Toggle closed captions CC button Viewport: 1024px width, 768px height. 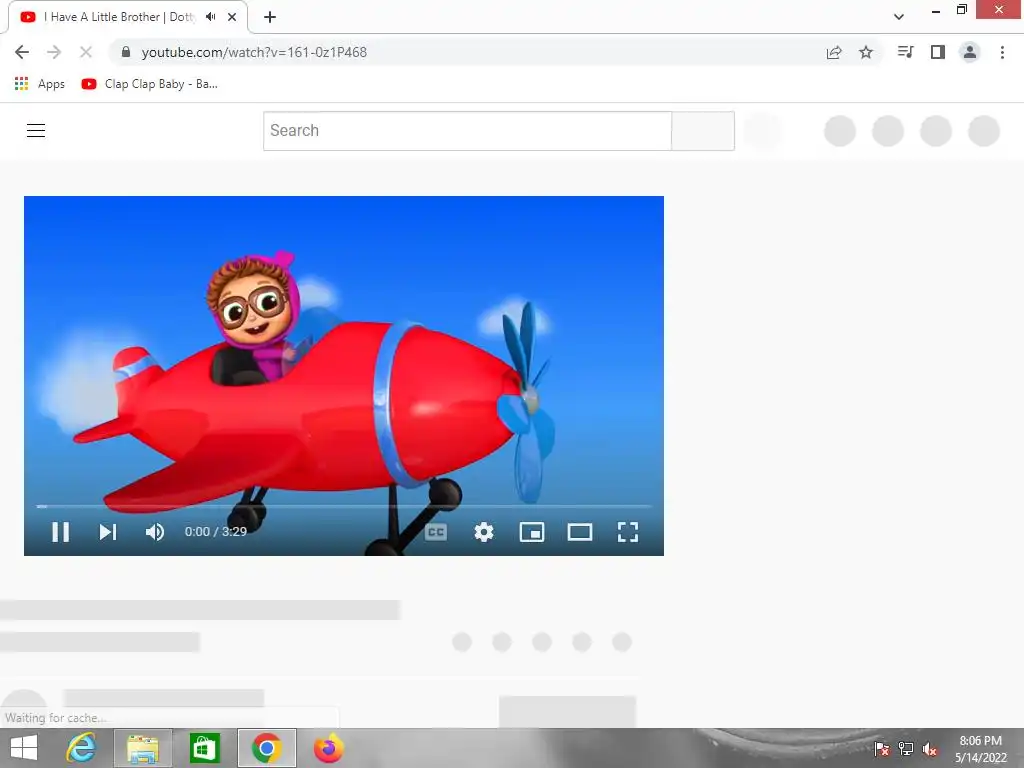point(436,532)
